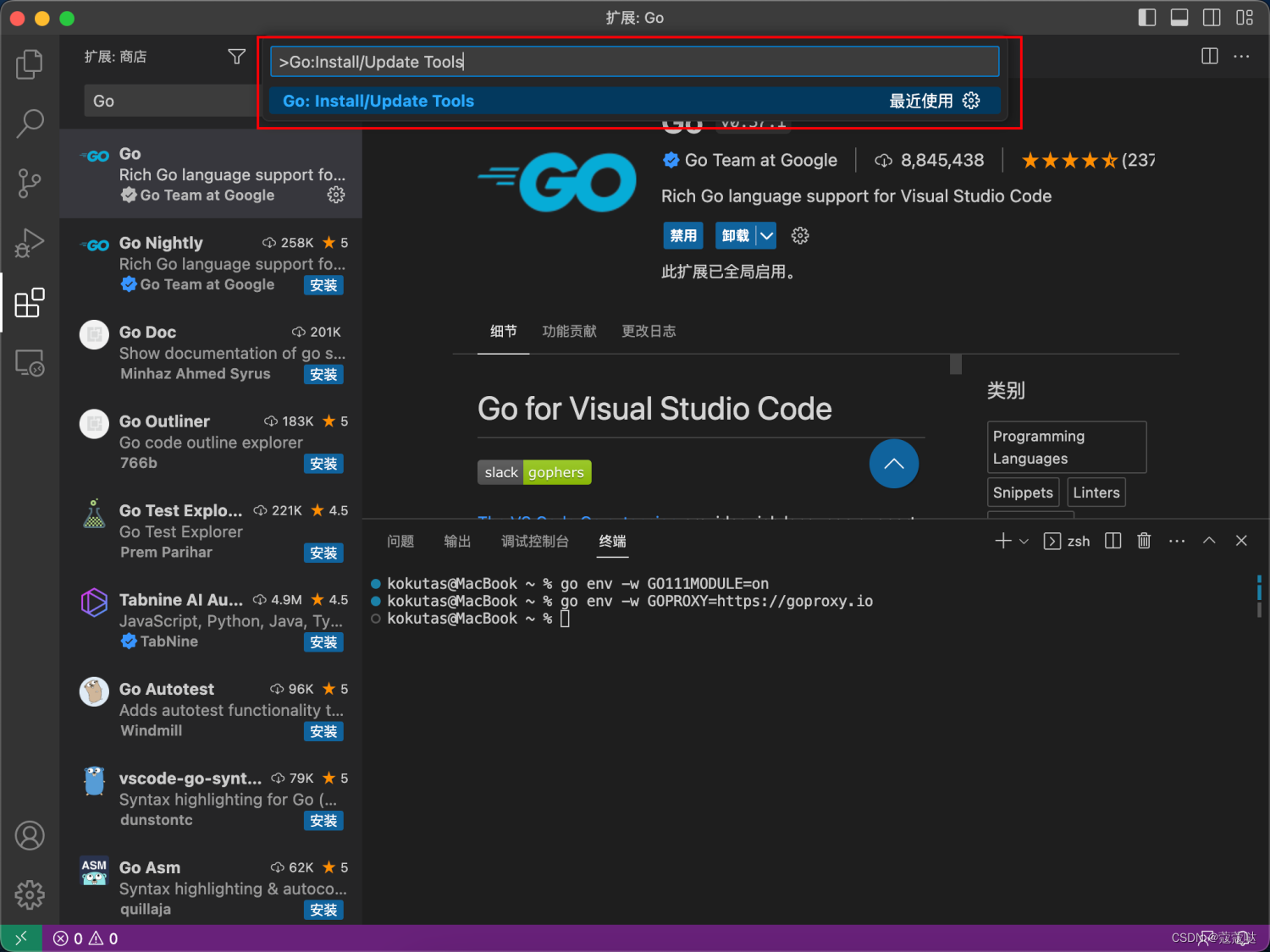
Task: Install the Go Outliner extension
Action: click(323, 464)
